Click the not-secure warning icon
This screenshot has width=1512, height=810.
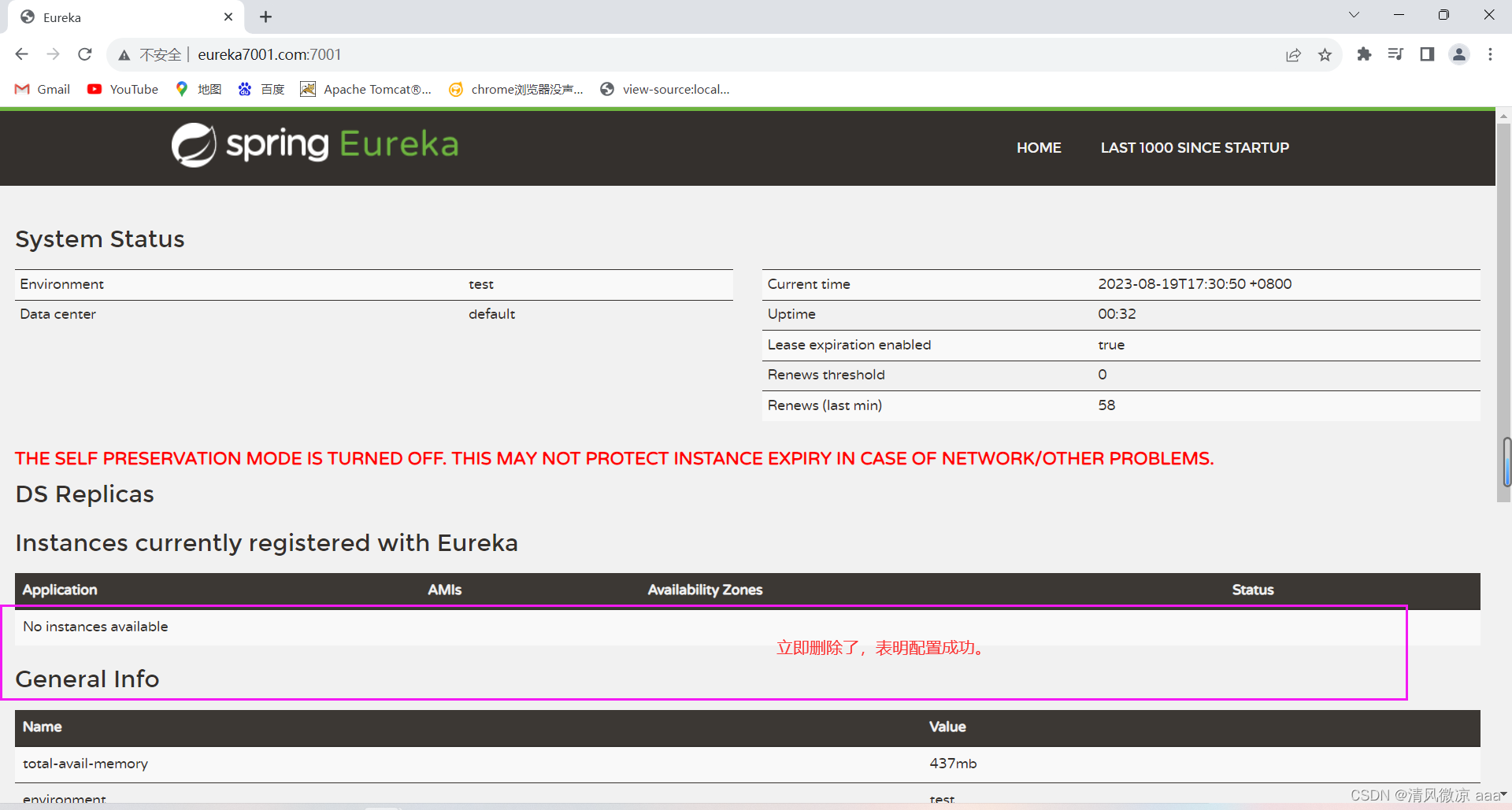[x=124, y=54]
